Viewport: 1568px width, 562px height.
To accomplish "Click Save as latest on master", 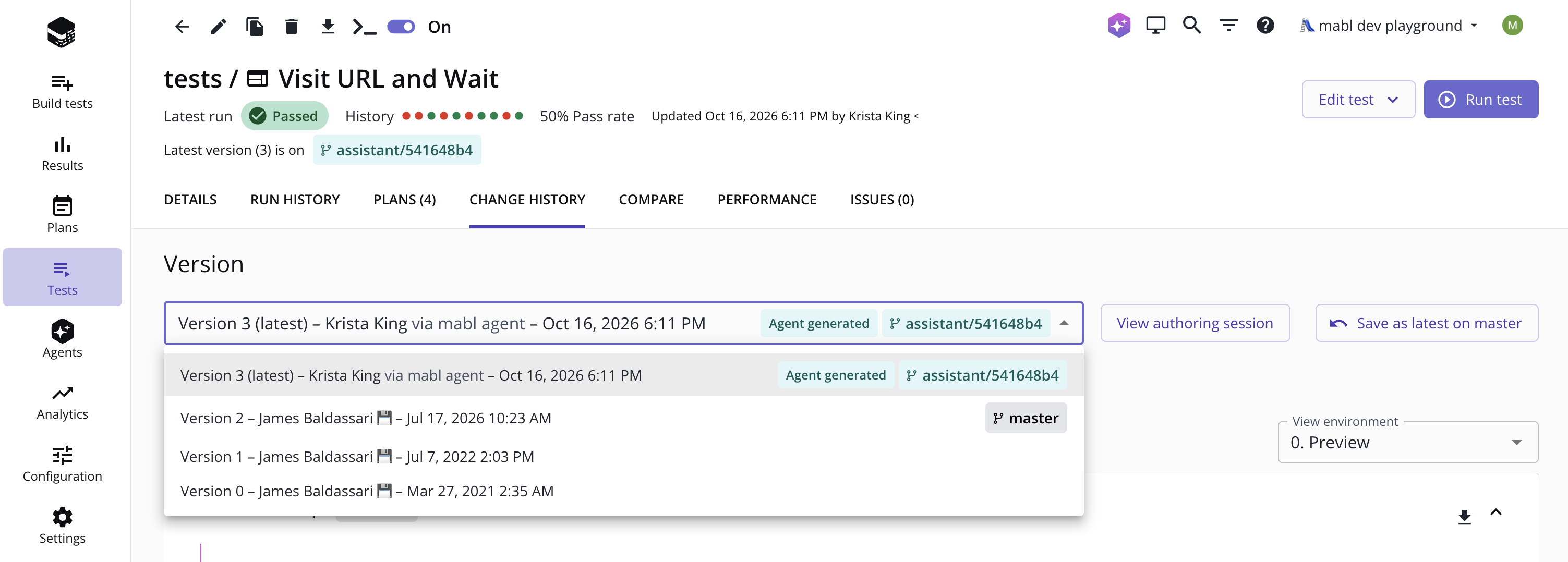I will pyautogui.click(x=1426, y=323).
